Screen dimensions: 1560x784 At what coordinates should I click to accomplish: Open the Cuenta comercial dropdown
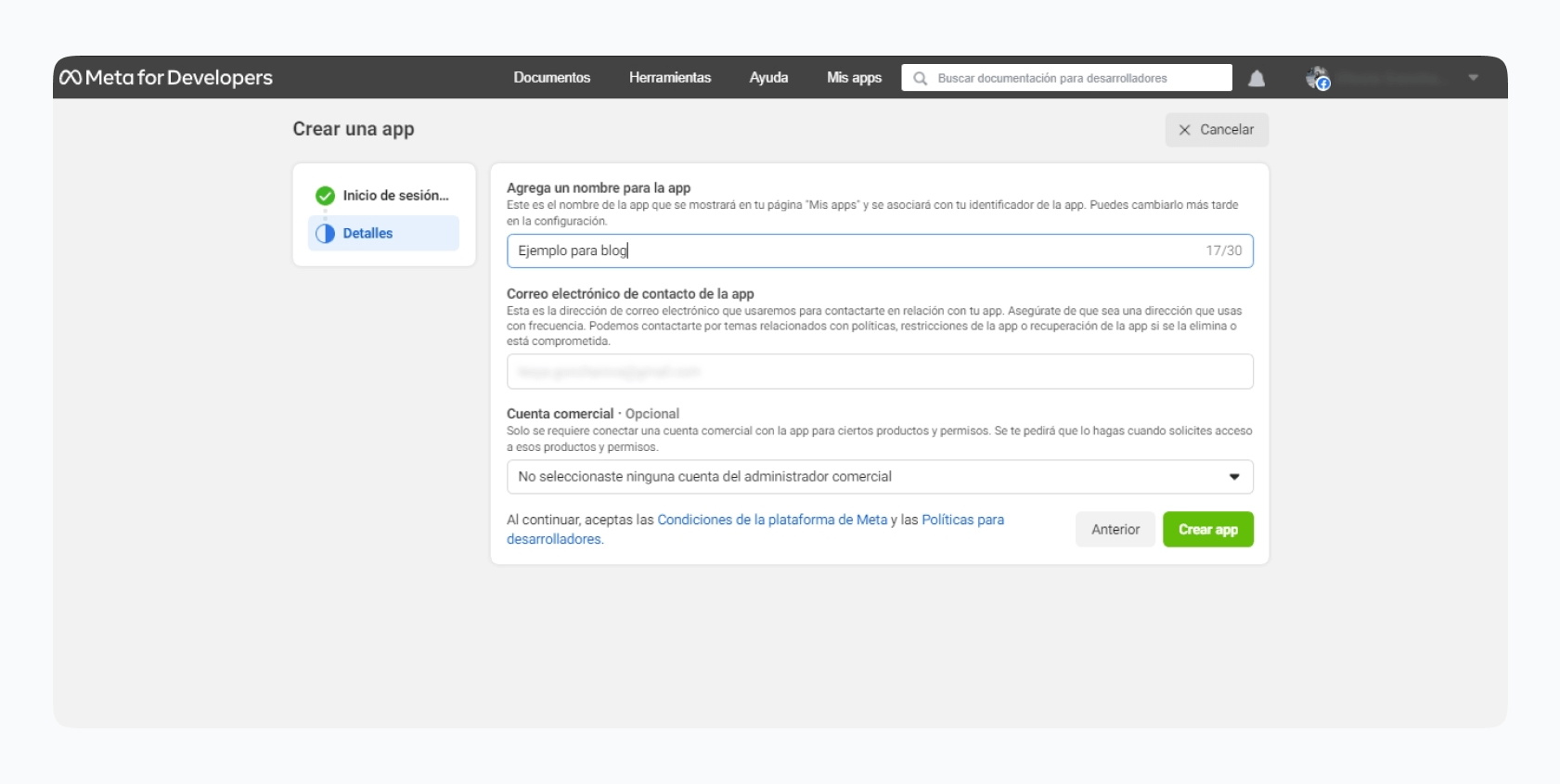tap(880, 477)
